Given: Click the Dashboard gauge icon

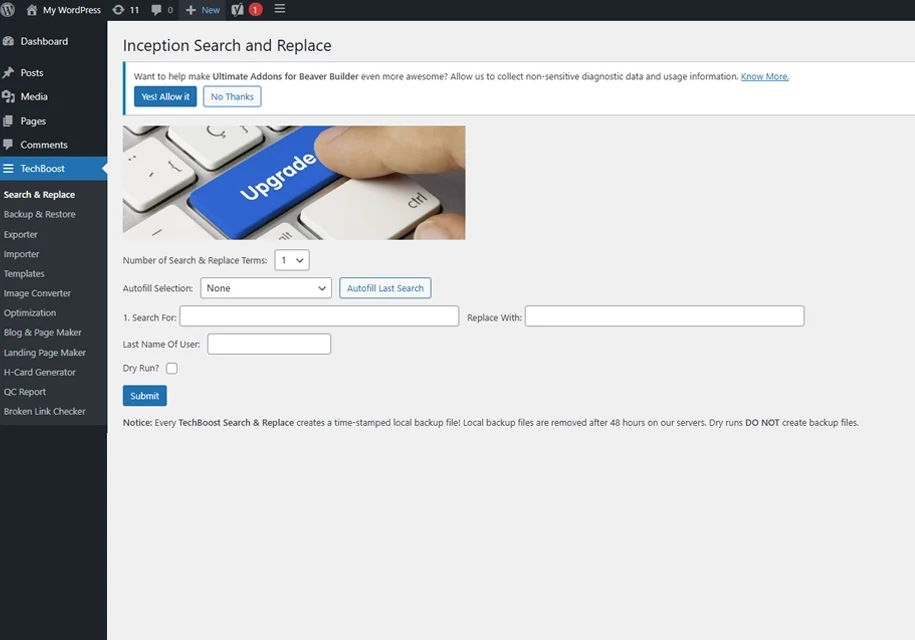Looking at the screenshot, I should tap(8, 41).
